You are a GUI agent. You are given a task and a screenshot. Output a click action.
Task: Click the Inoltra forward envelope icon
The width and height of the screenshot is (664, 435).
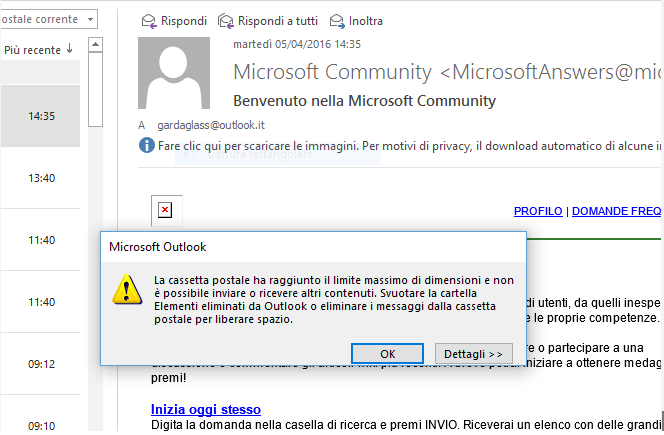(x=337, y=21)
